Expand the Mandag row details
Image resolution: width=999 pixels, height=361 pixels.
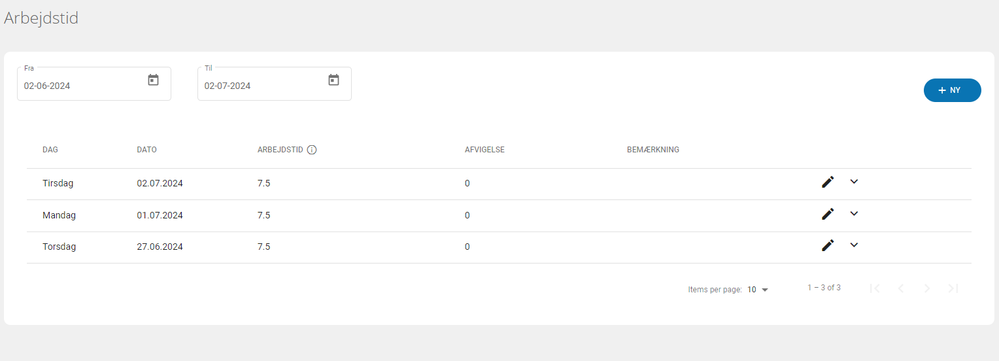(x=854, y=213)
